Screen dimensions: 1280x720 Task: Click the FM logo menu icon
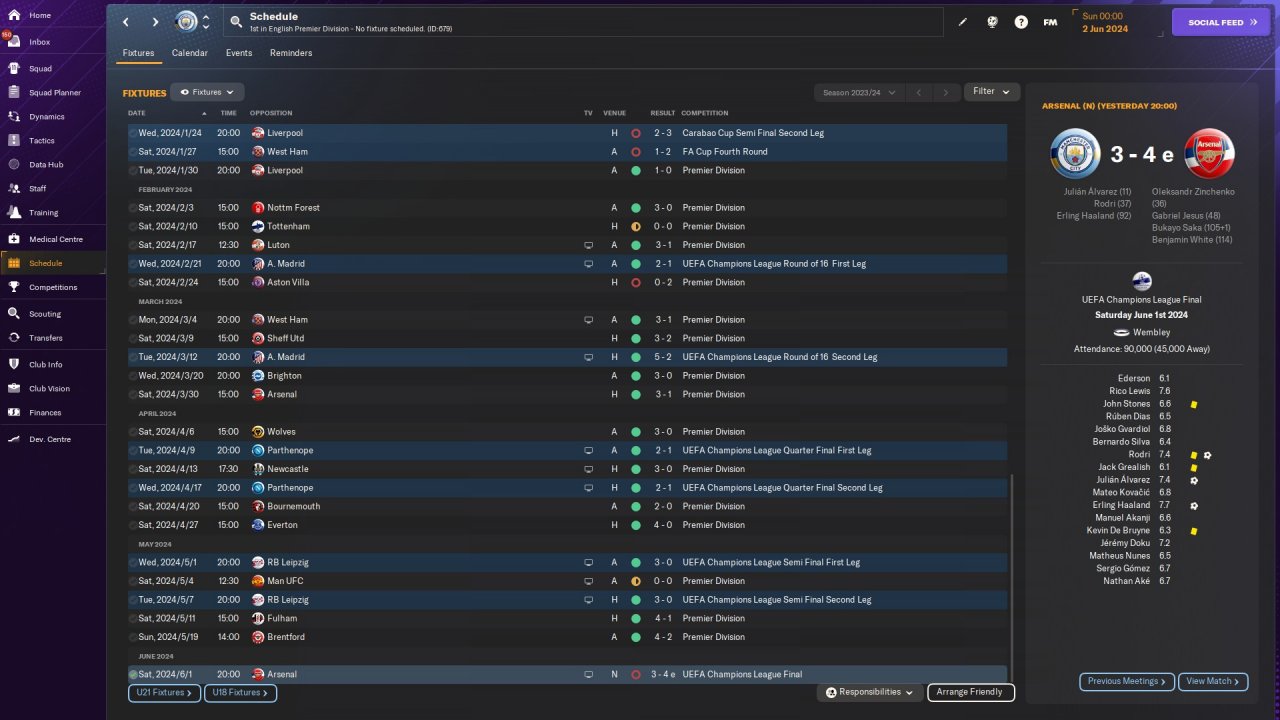(x=1050, y=22)
